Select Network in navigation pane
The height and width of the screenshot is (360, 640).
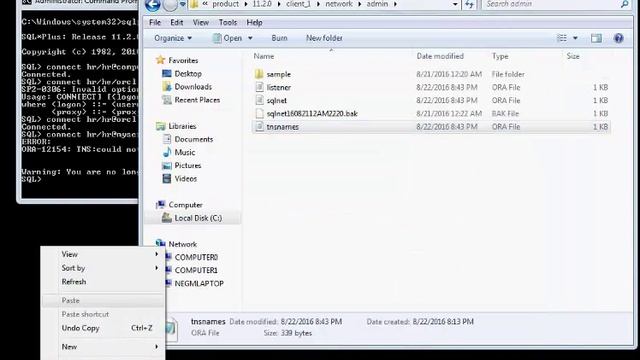point(182,244)
